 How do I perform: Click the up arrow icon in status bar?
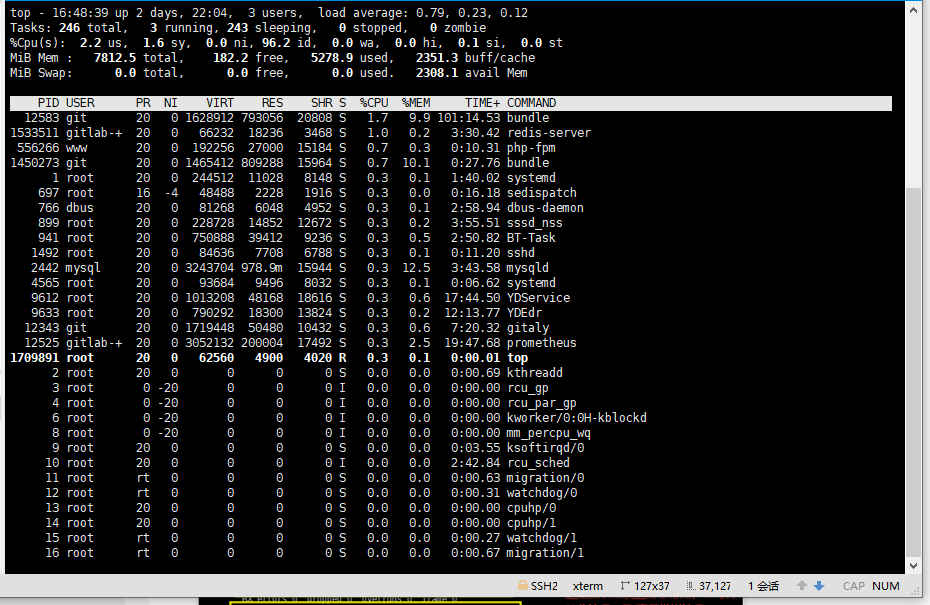[802, 585]
